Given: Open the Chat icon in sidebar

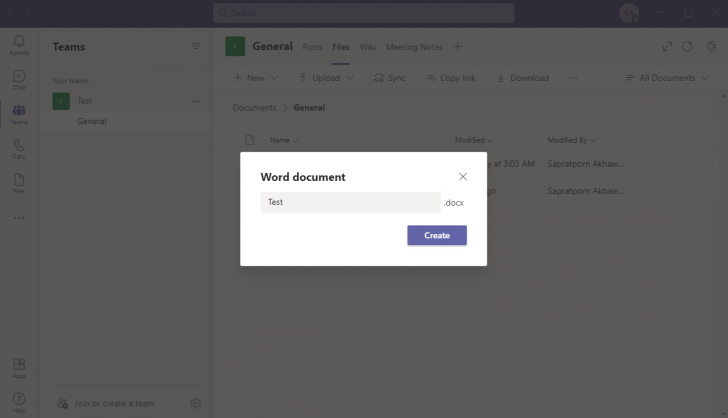Looking at the screenshot, I should [x=19, y=80].
